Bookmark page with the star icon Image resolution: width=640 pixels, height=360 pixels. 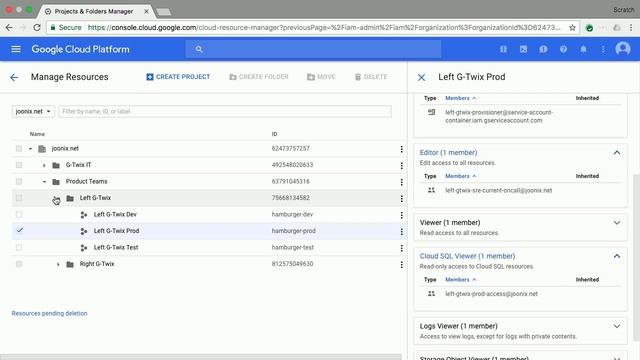coord(572,28)
